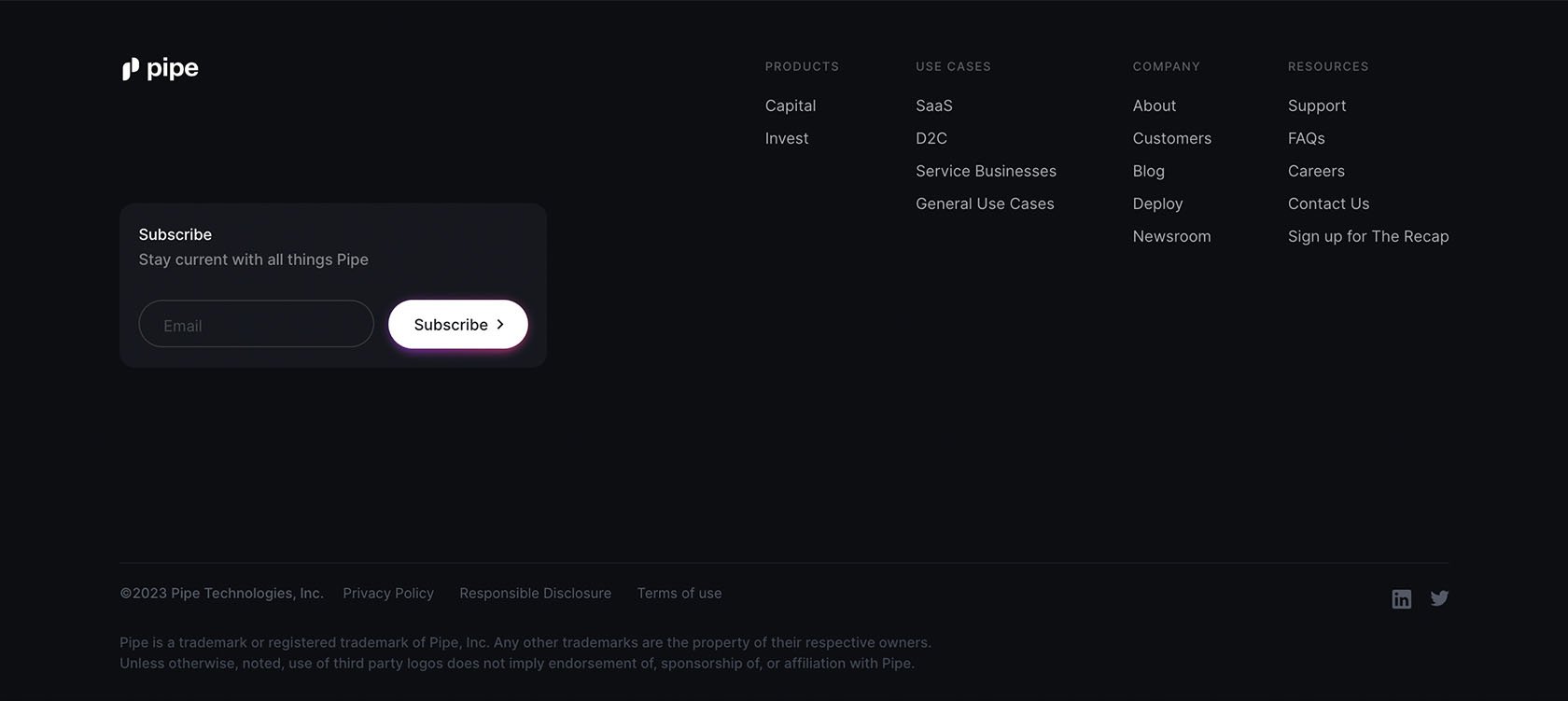Open the Newsroom link
Viewport: 1568px width, 701px height.
point(1172,236)
